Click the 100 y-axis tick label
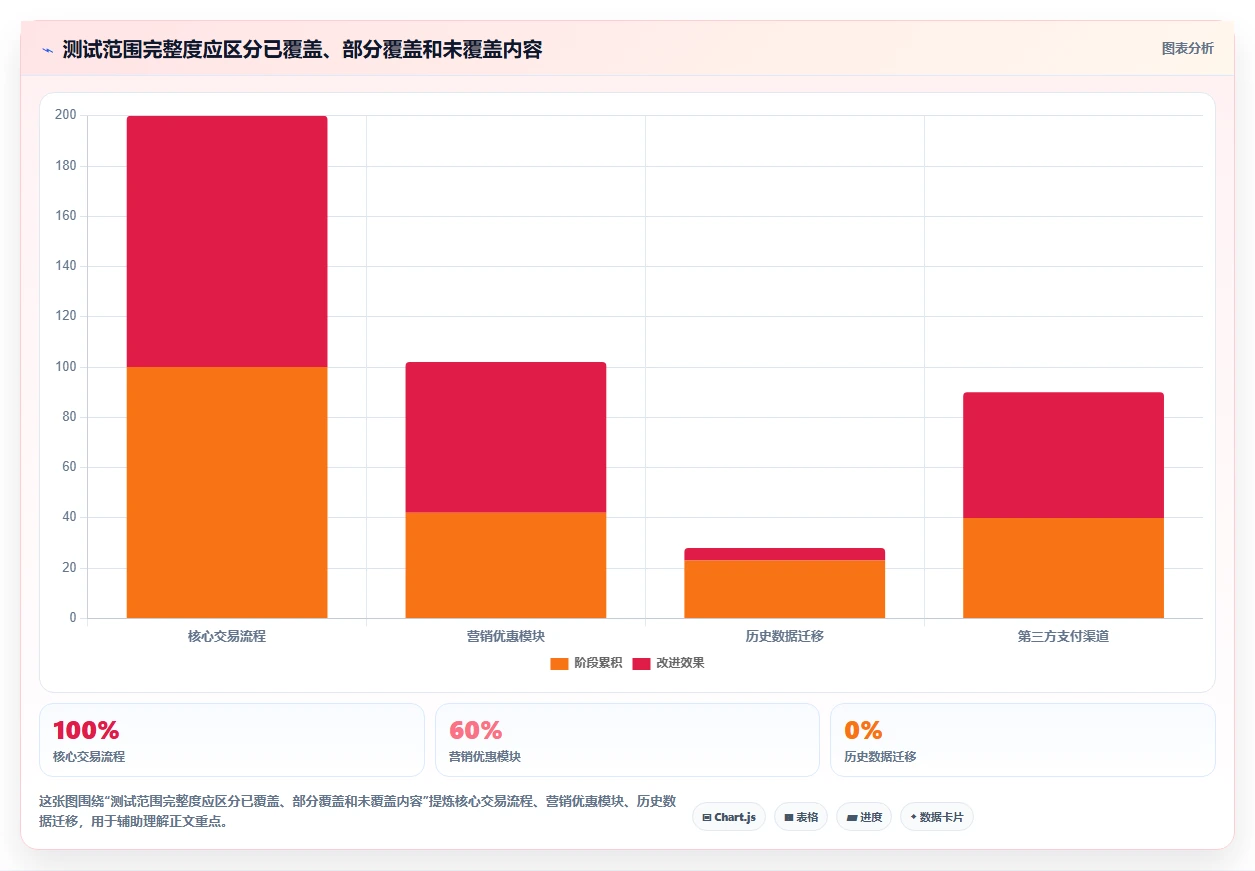This screenshot has height=871, width=1255. [66, 367]
